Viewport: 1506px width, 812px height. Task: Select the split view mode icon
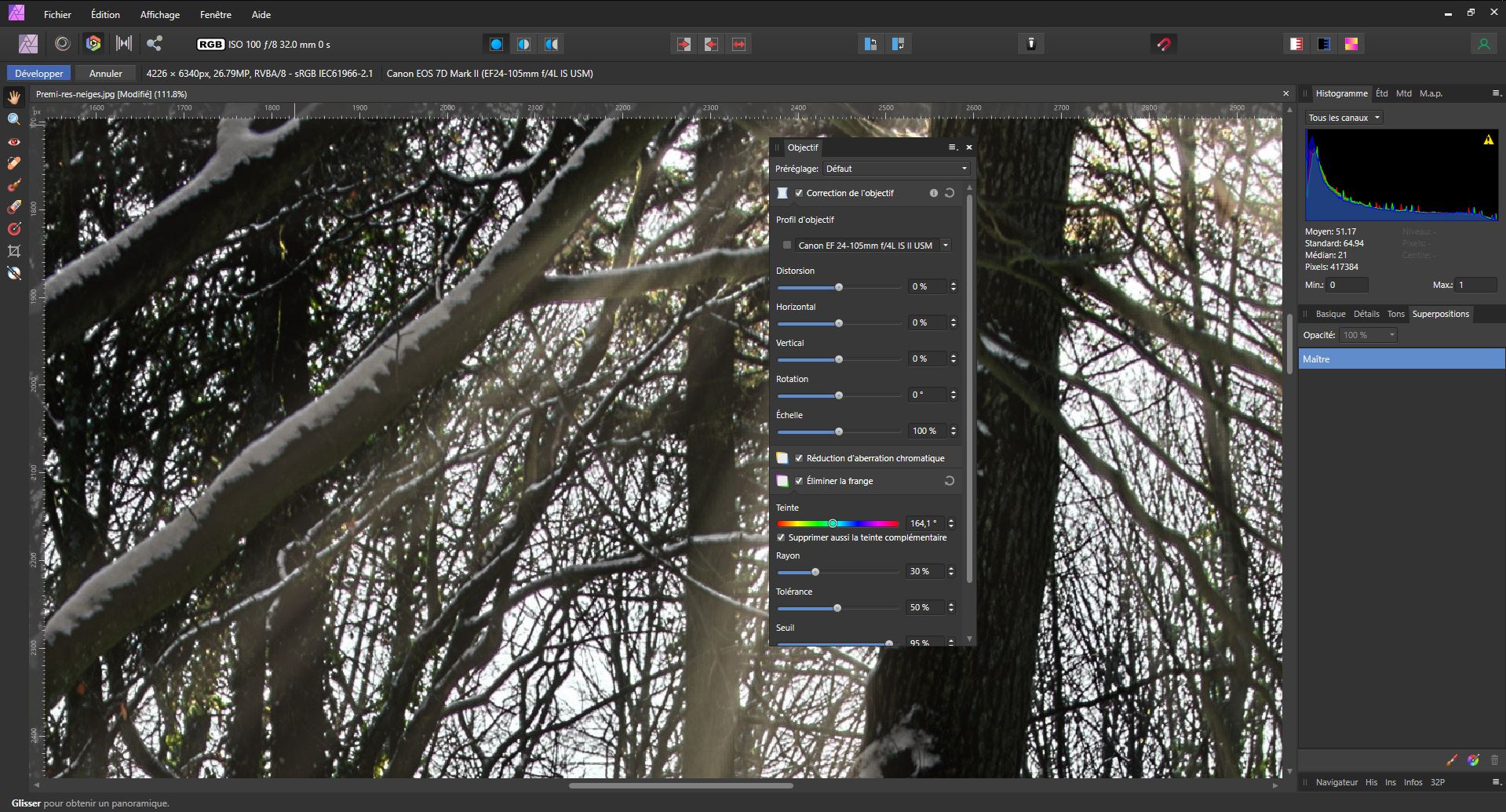coord(523,44)
